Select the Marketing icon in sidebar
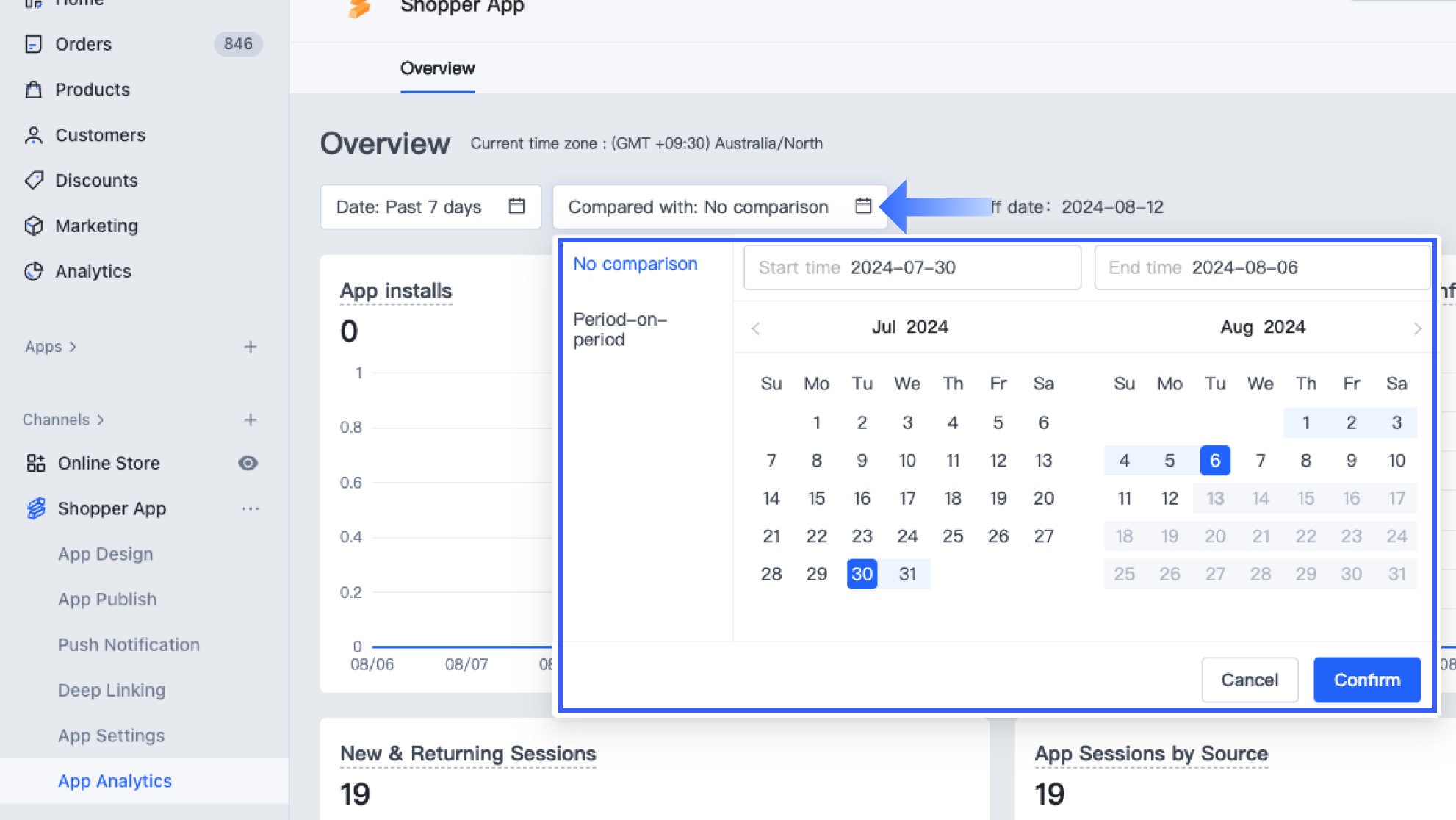This screenshot has width=1456, height=820. pyautogui.click(x=33, y=226)
